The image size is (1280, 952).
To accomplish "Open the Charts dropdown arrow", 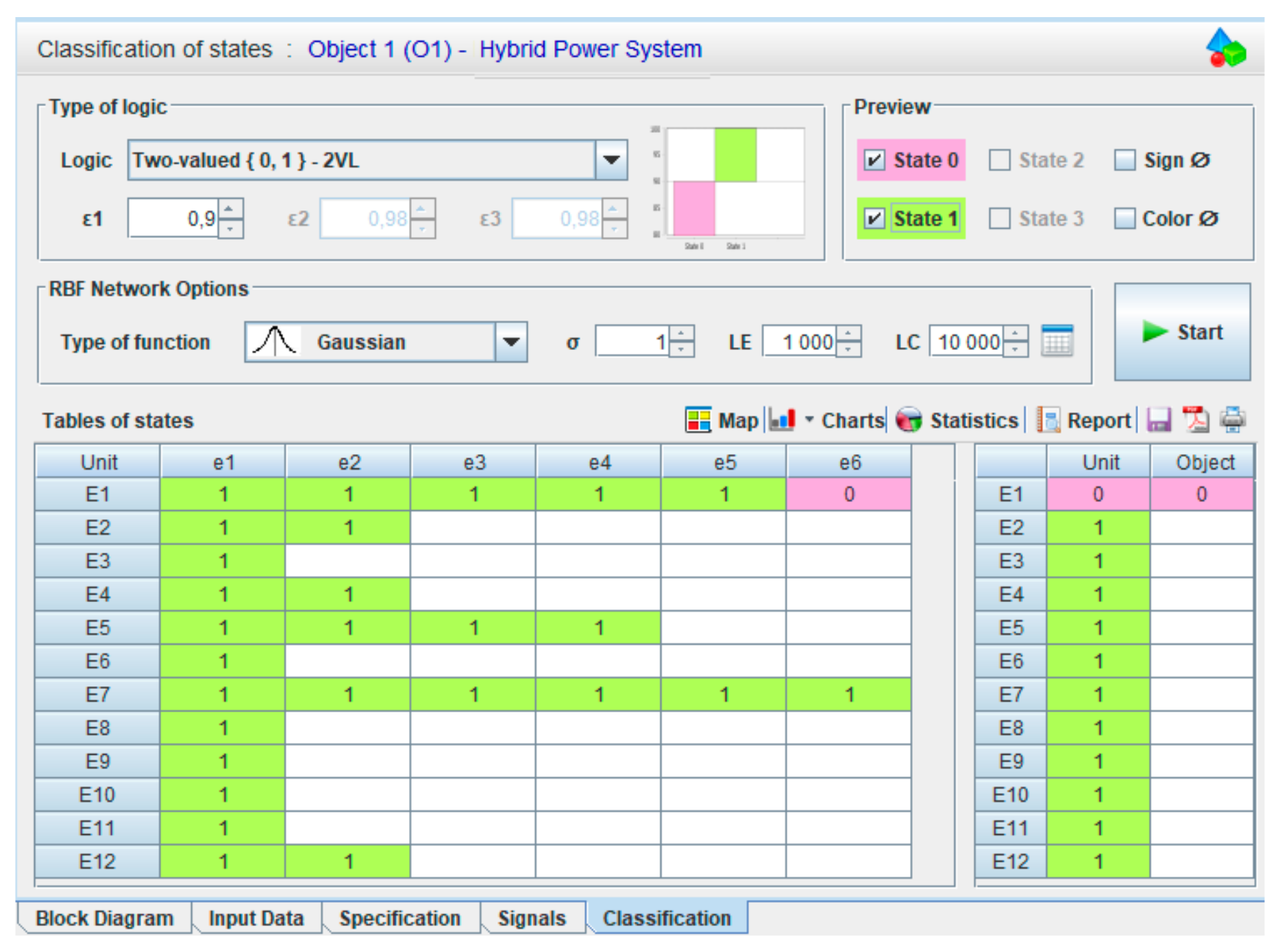I will pyautogui.click(x=809, y=419).
